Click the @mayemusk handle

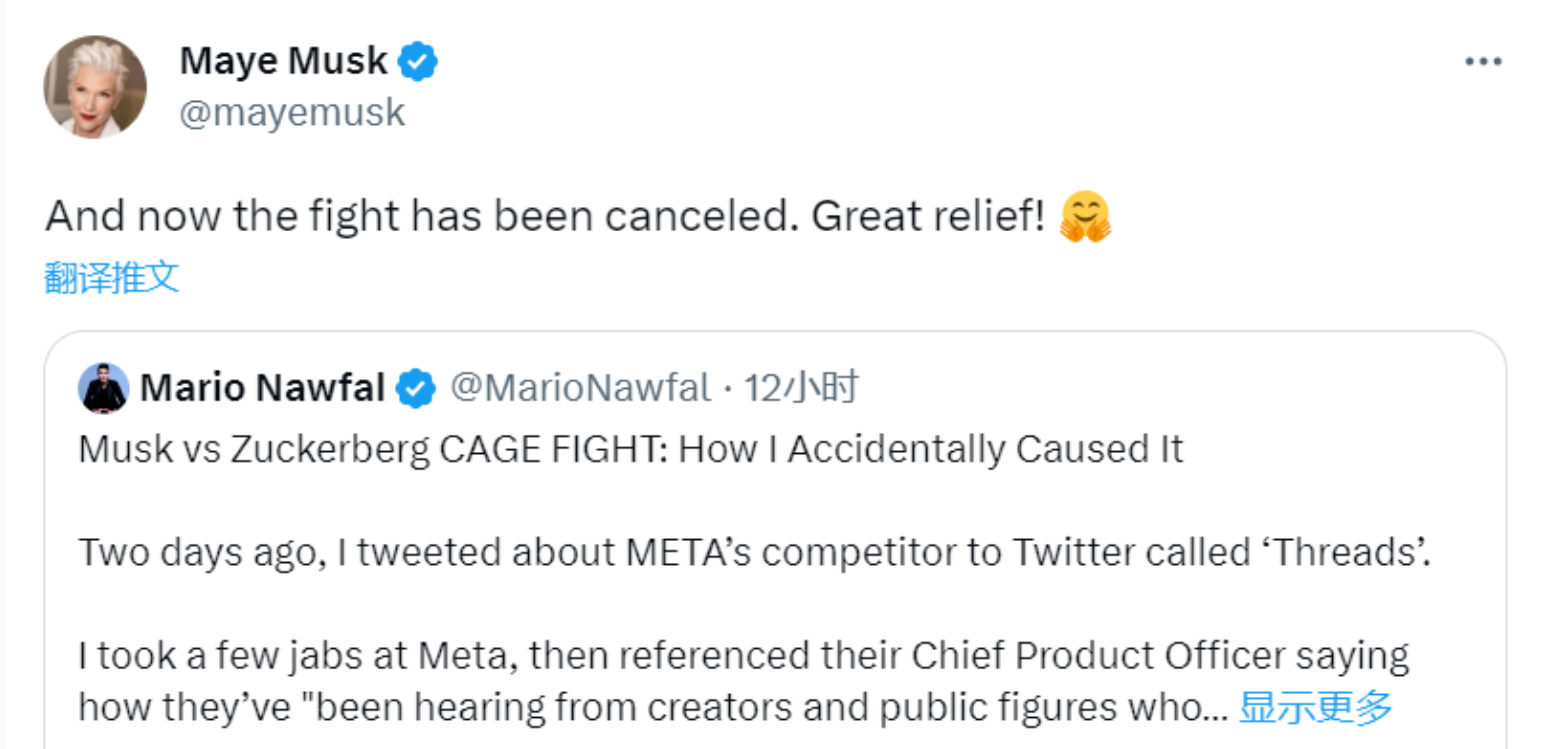291,112
